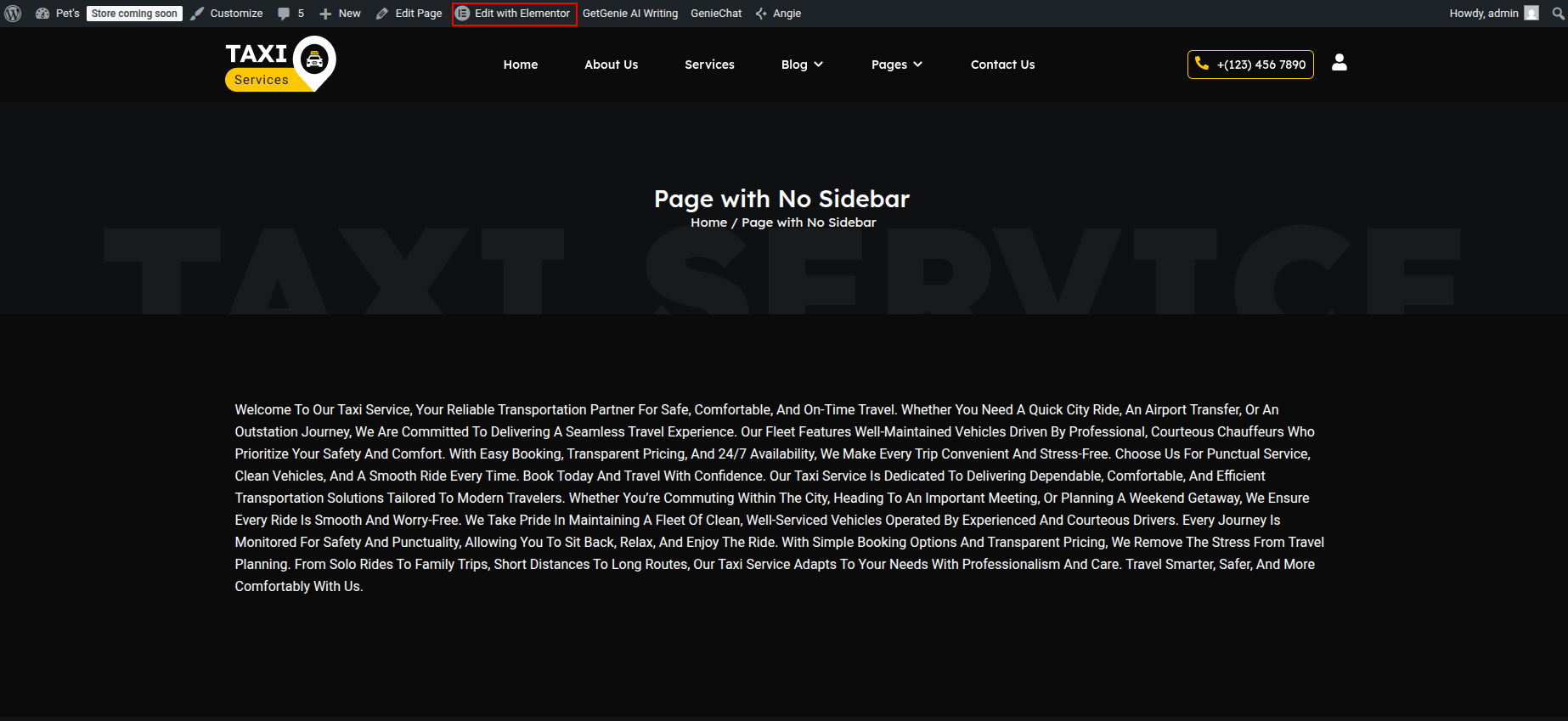1568x721 pixels.
Task: Open the About Us page
Action: point(612,65)
